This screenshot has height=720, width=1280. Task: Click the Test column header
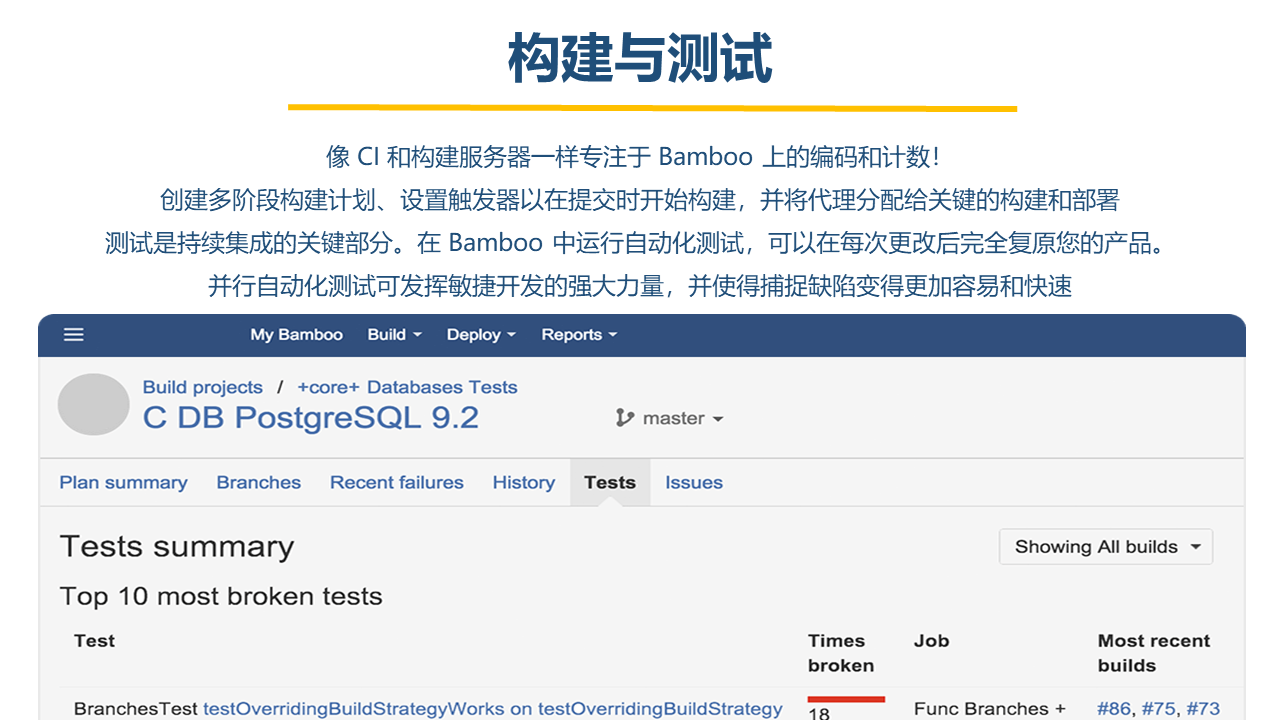click(95, 641)
